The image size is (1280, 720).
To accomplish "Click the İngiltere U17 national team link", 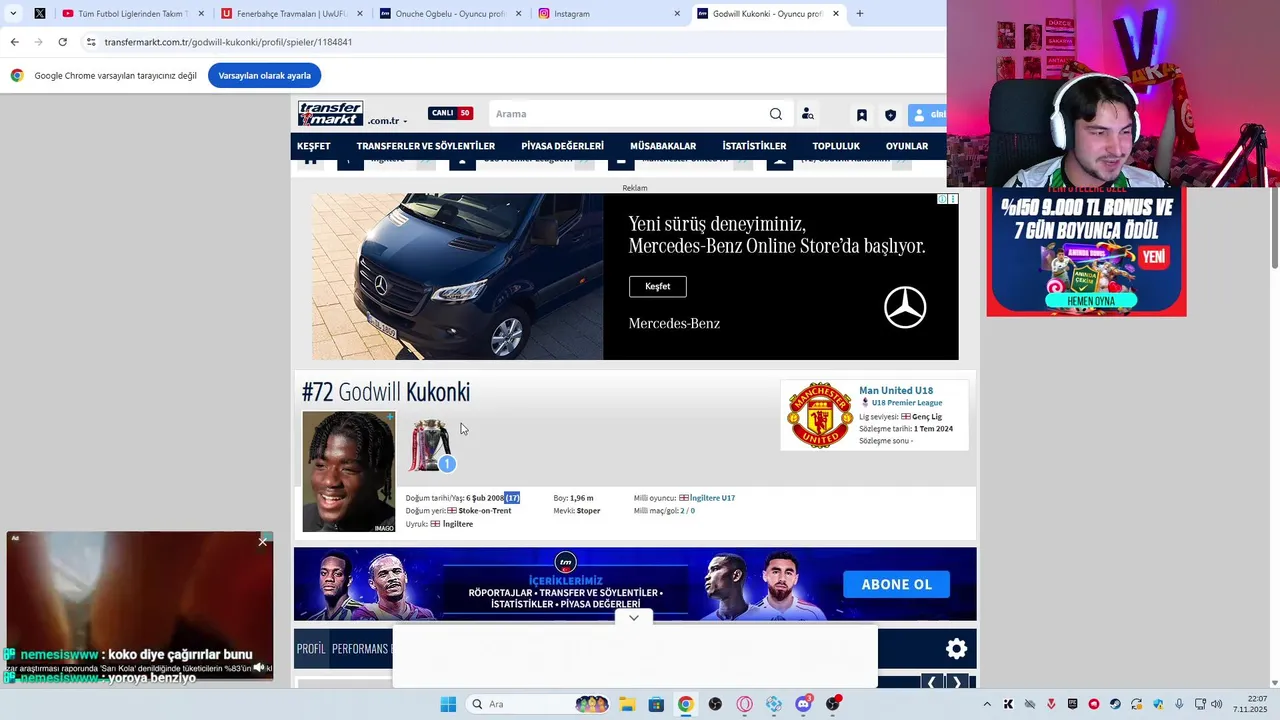I will tap(712, 498).
